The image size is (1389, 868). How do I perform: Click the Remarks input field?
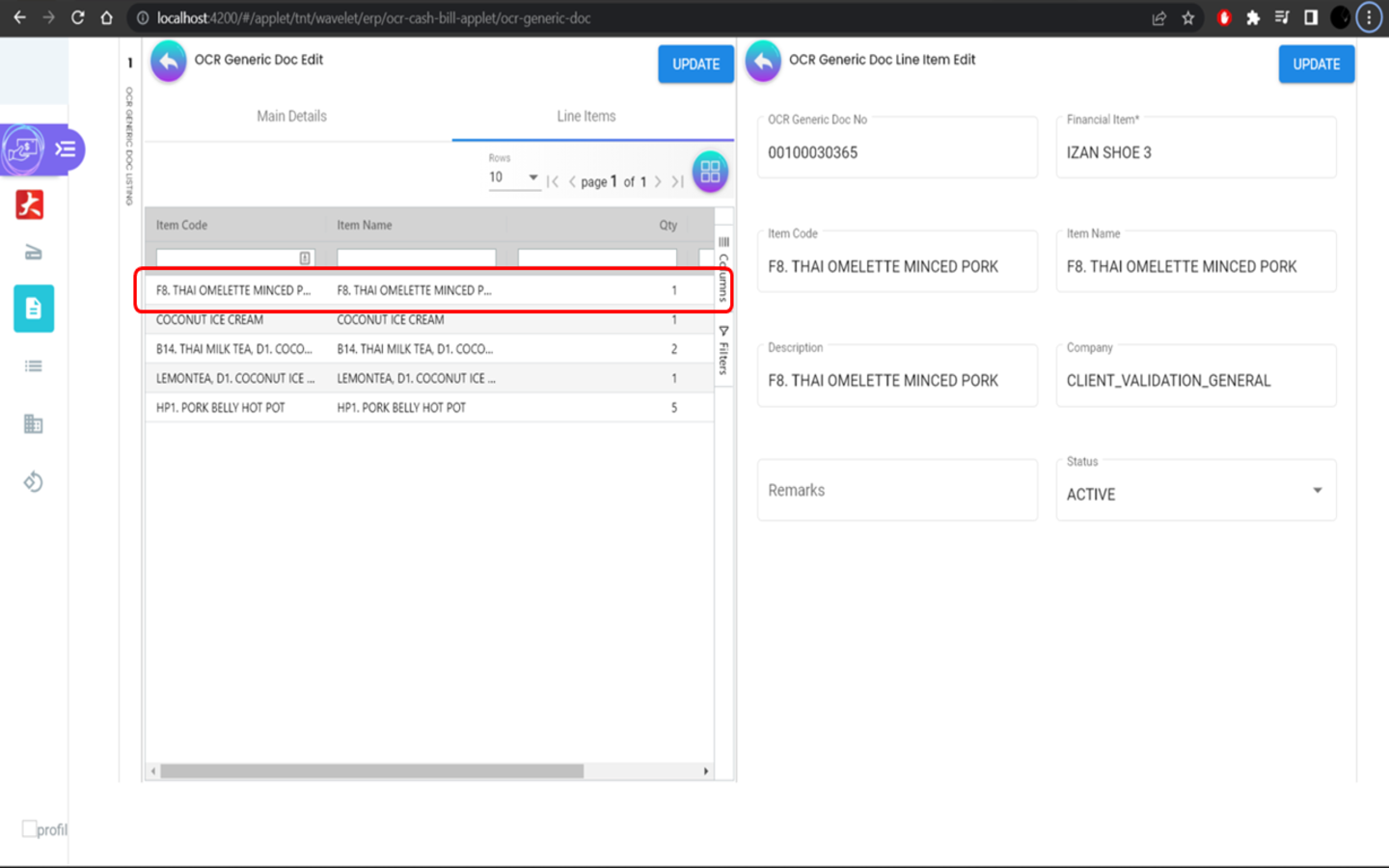896,491
